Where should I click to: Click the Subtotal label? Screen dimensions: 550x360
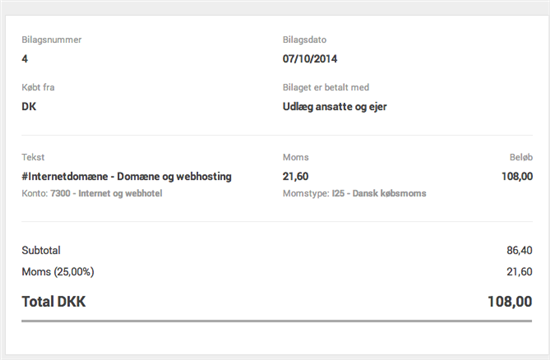coord(41,251)
